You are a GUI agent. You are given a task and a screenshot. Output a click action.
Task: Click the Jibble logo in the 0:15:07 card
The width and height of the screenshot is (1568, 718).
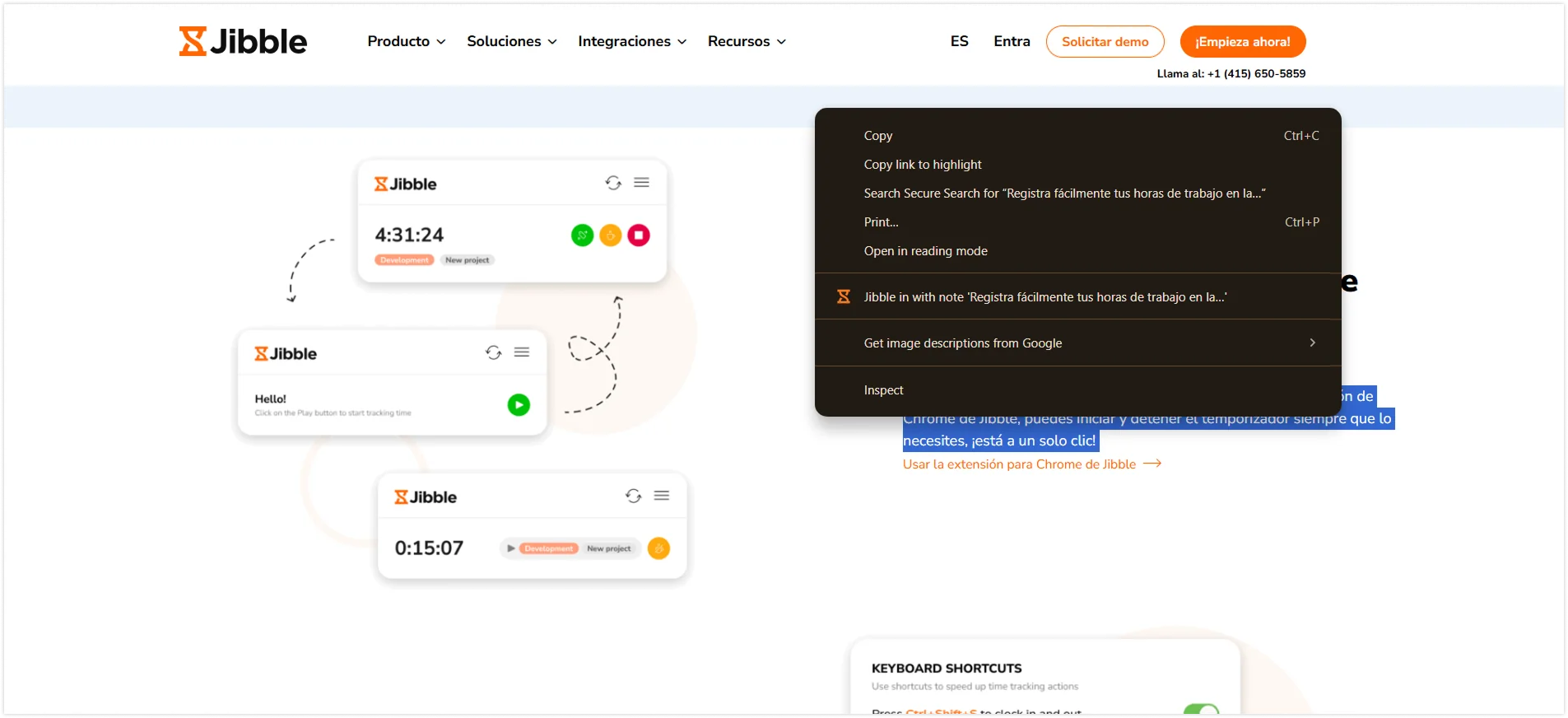point(426,497)
